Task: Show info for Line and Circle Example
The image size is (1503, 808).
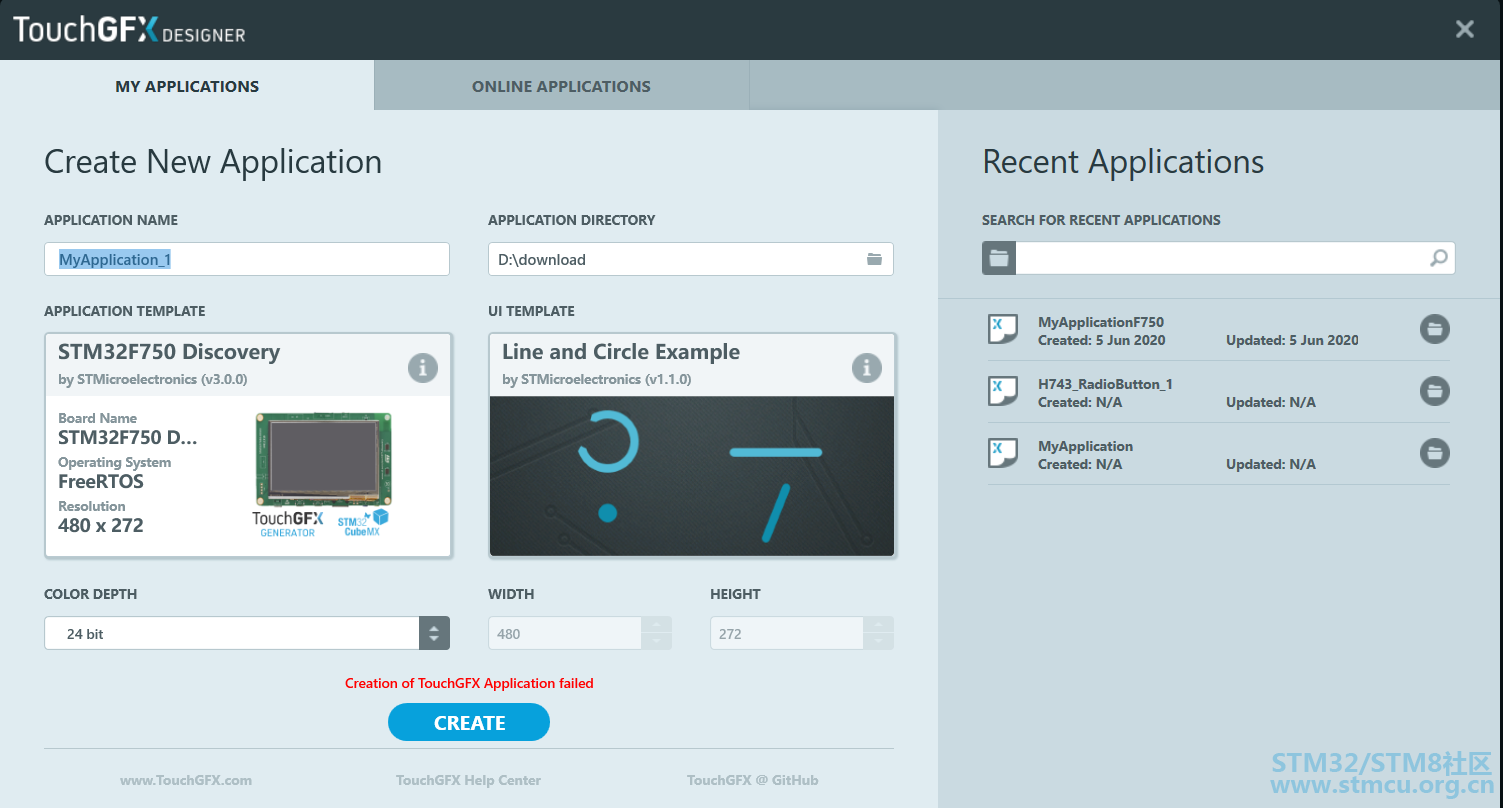Action: pyautogui.click(x=867, y=368)
